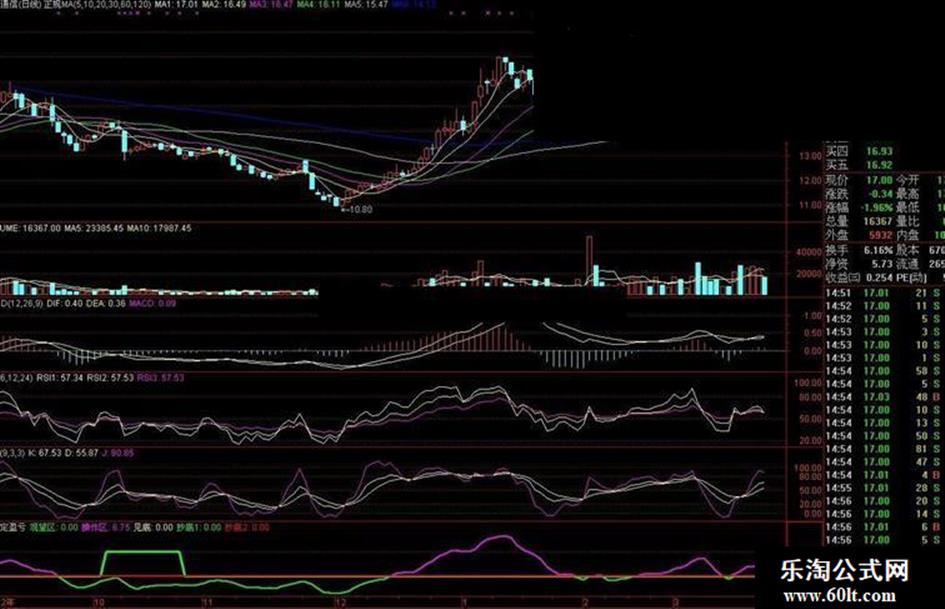Screen dimensions: 945x609
Task: Click the DIF: 0.40 MACD readout
Action: [64, 303]
